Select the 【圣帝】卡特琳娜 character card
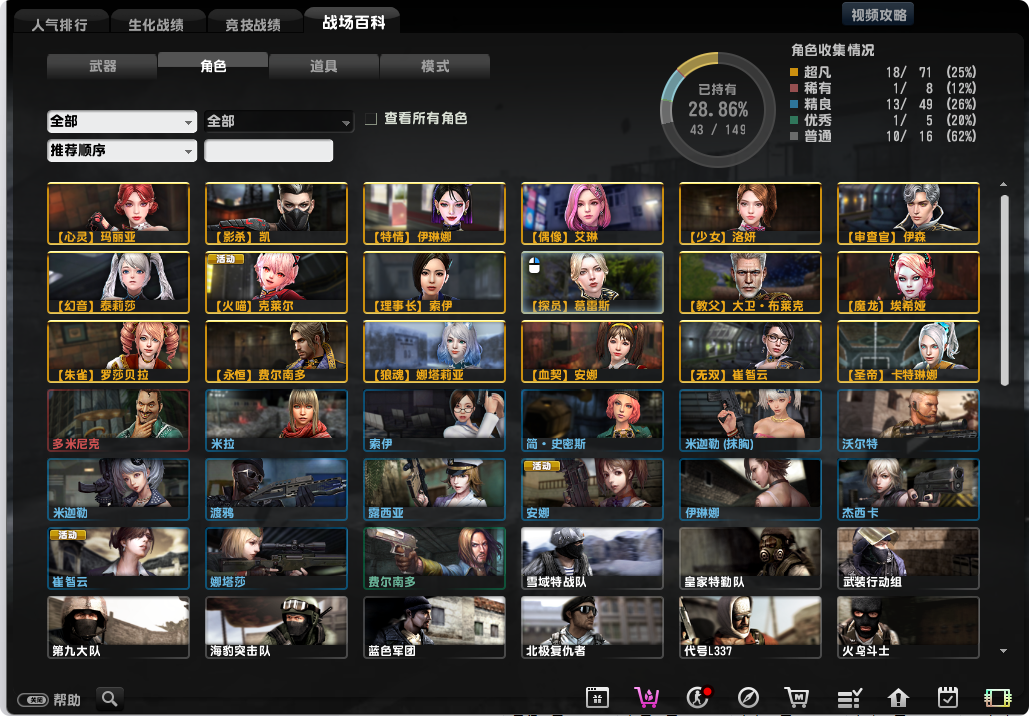 (908, 351)
